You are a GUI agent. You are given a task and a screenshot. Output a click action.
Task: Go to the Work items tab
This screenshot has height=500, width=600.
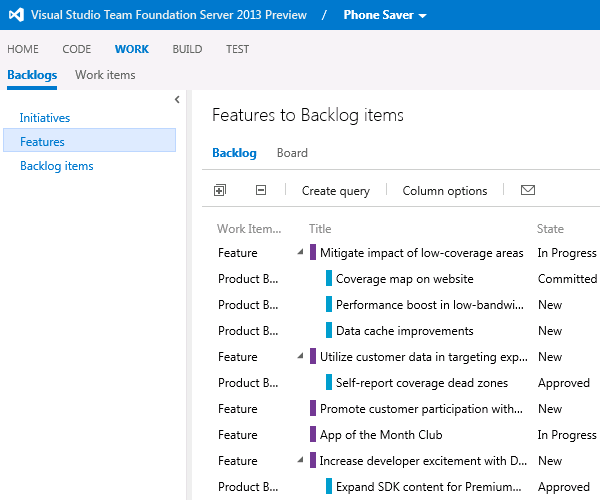(105, 75)
